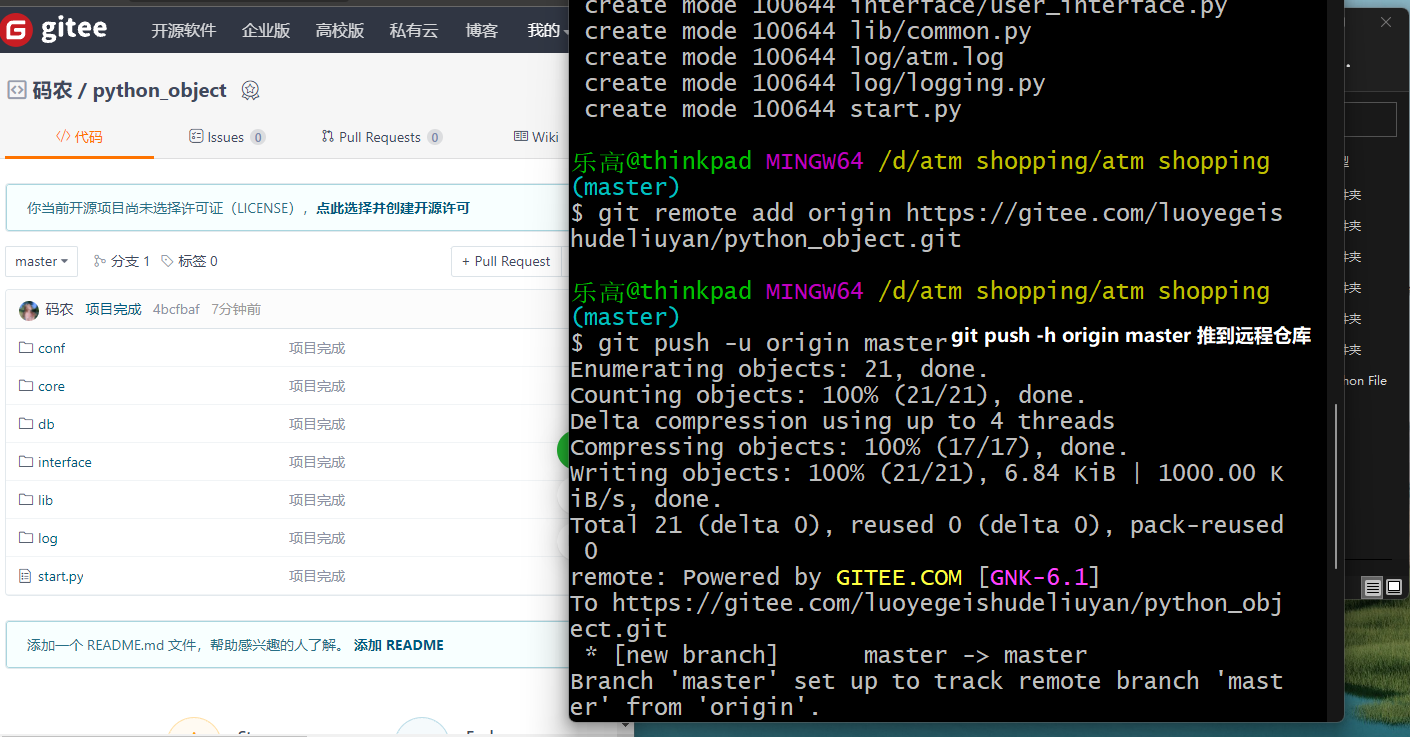Click the 项目完成 commit message in the core row
This screenshot has width=1410, height=737.
tap(317, 386)
